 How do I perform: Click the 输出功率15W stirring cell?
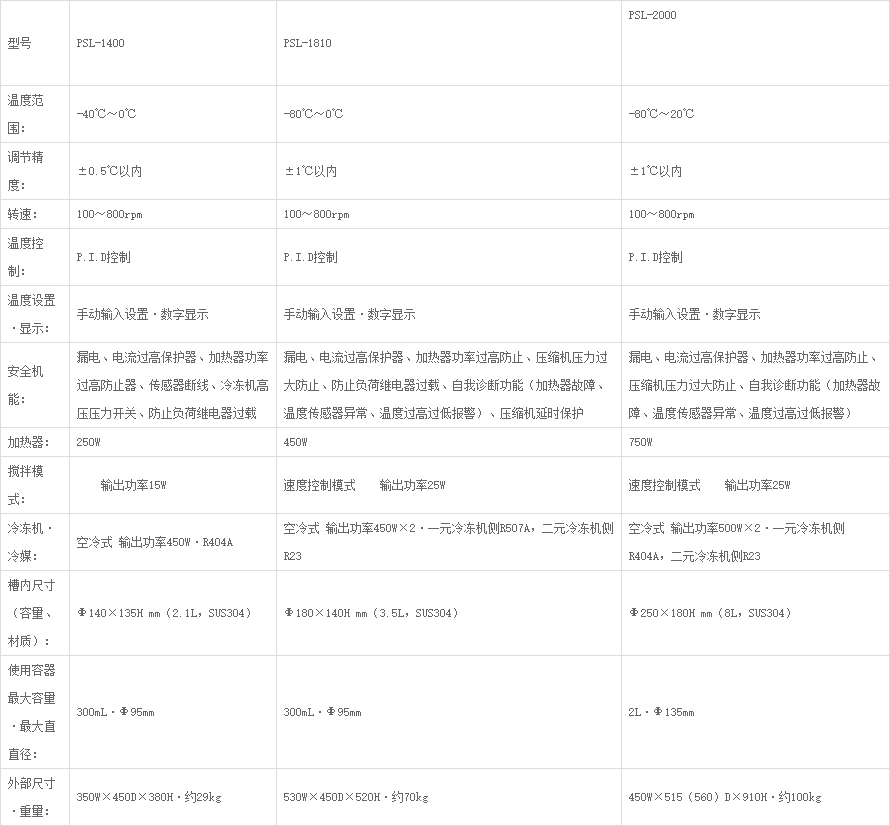[x=133, y=486]
